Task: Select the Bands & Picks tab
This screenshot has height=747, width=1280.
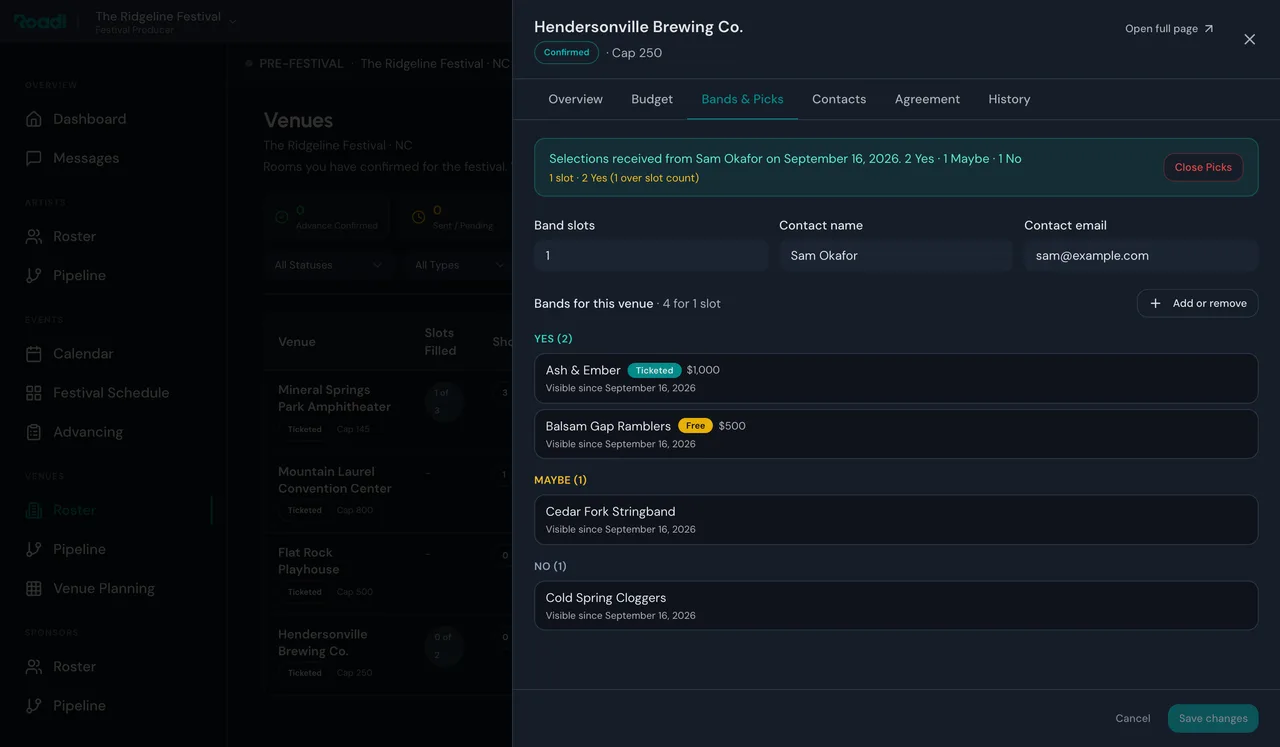Action: point(742,99)
